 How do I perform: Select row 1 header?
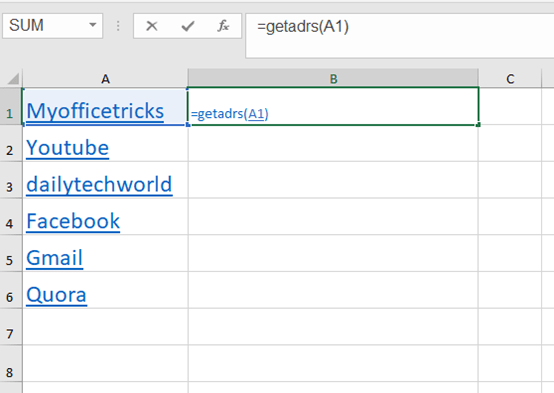[x=11, y=106]
